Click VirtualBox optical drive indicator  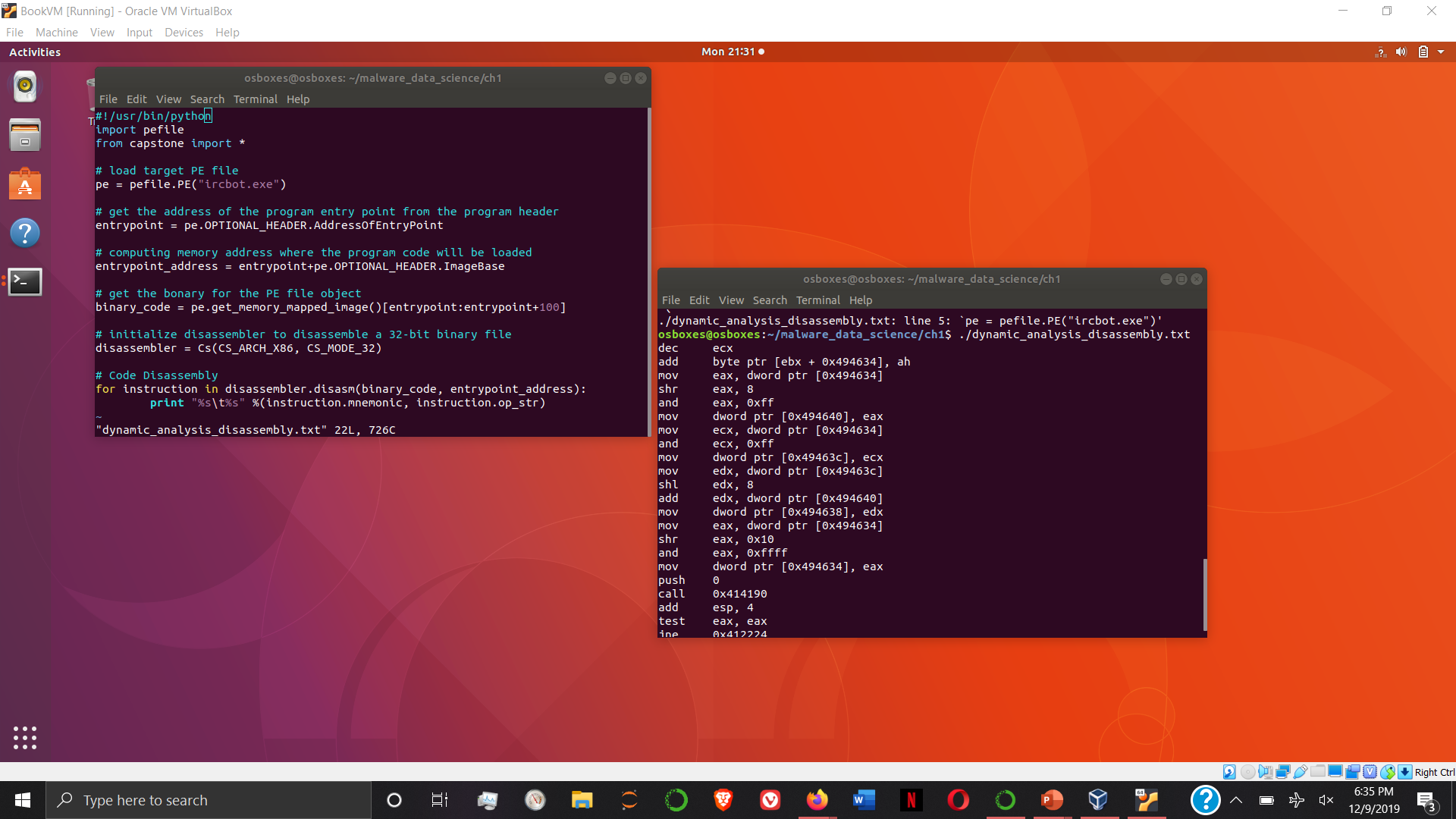point(1247,772)
